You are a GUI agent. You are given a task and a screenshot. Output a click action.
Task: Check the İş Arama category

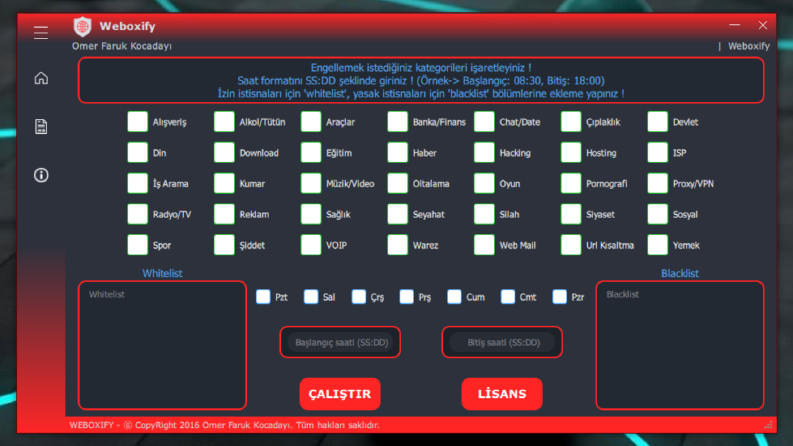click(x=137, y=184)
